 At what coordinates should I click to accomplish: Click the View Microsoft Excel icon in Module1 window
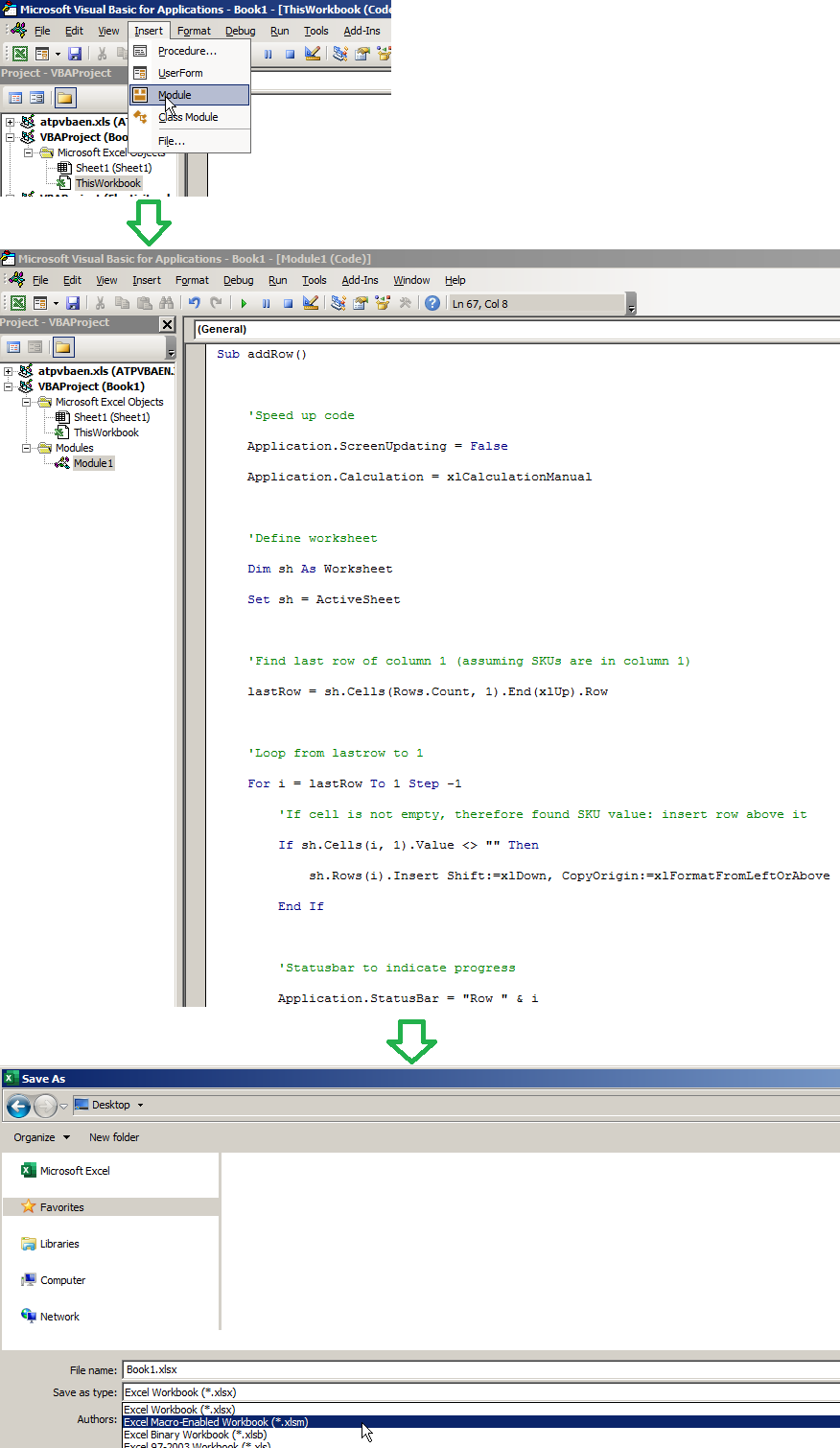point(18,303)
